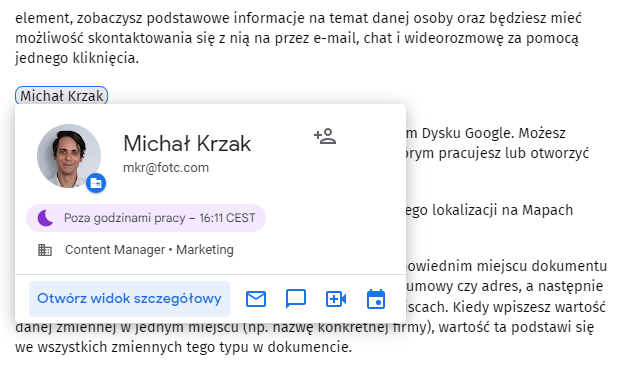Click the 'lokalizacji na Mapach' text
The image size is (624, 369).
(x=503, y=210)
